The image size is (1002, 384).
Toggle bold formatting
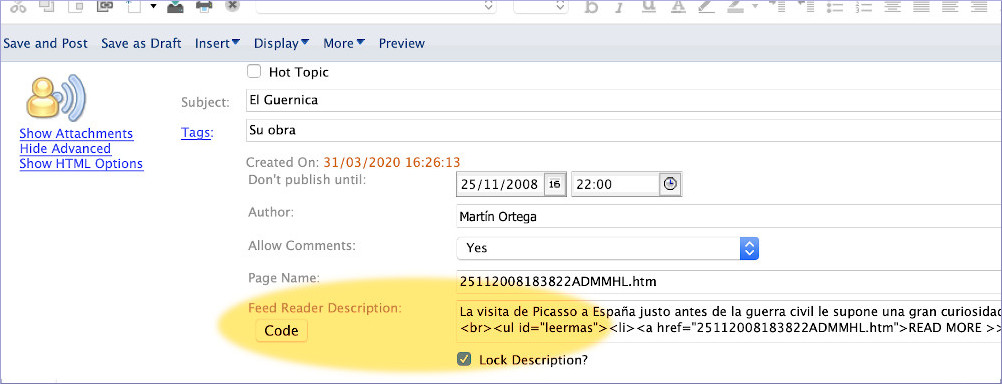[592, 6]
